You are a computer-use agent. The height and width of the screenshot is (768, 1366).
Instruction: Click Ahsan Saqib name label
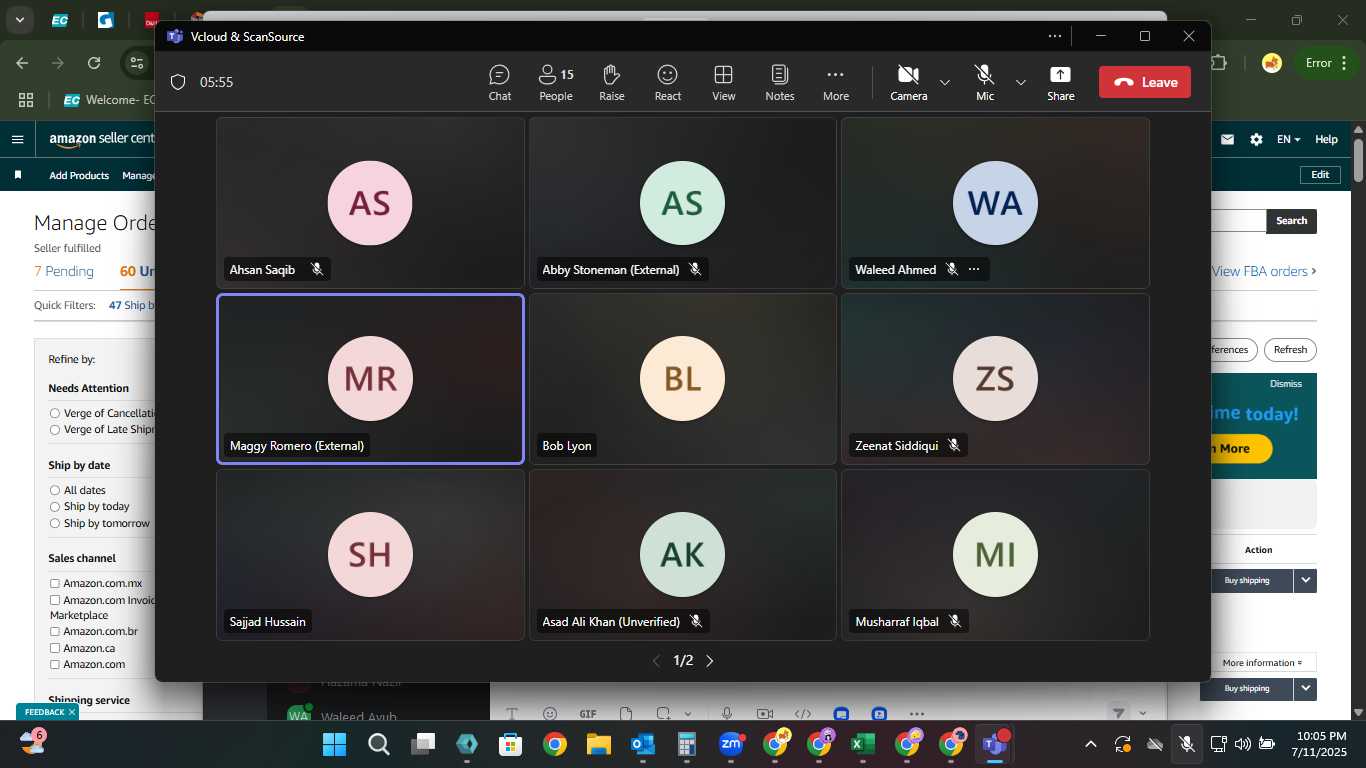pos(262,270)
